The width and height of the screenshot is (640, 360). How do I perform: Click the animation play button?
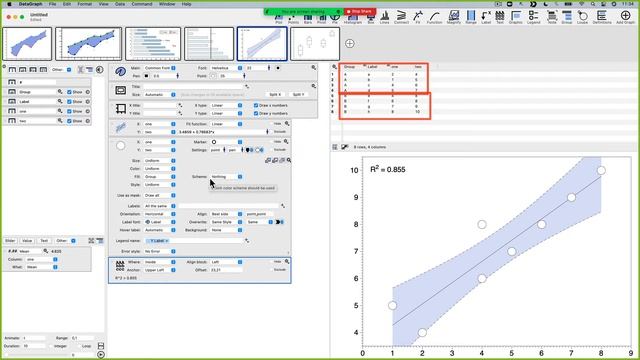(x=101, y=354)
